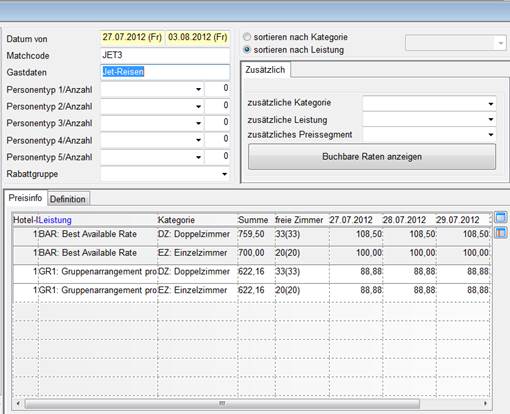The width and height of the screenshot is (510, 414).
Task: Open the zusätzliche Kategorie dropdown
Action: 491,104
